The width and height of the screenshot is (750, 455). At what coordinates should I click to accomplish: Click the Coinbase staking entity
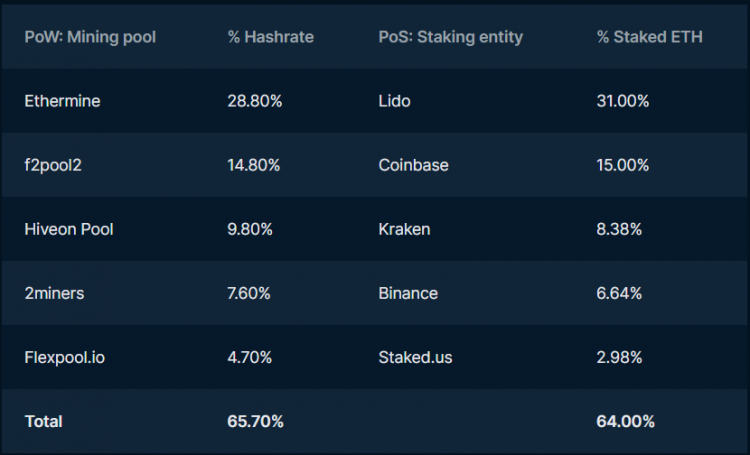click(412, 165)
